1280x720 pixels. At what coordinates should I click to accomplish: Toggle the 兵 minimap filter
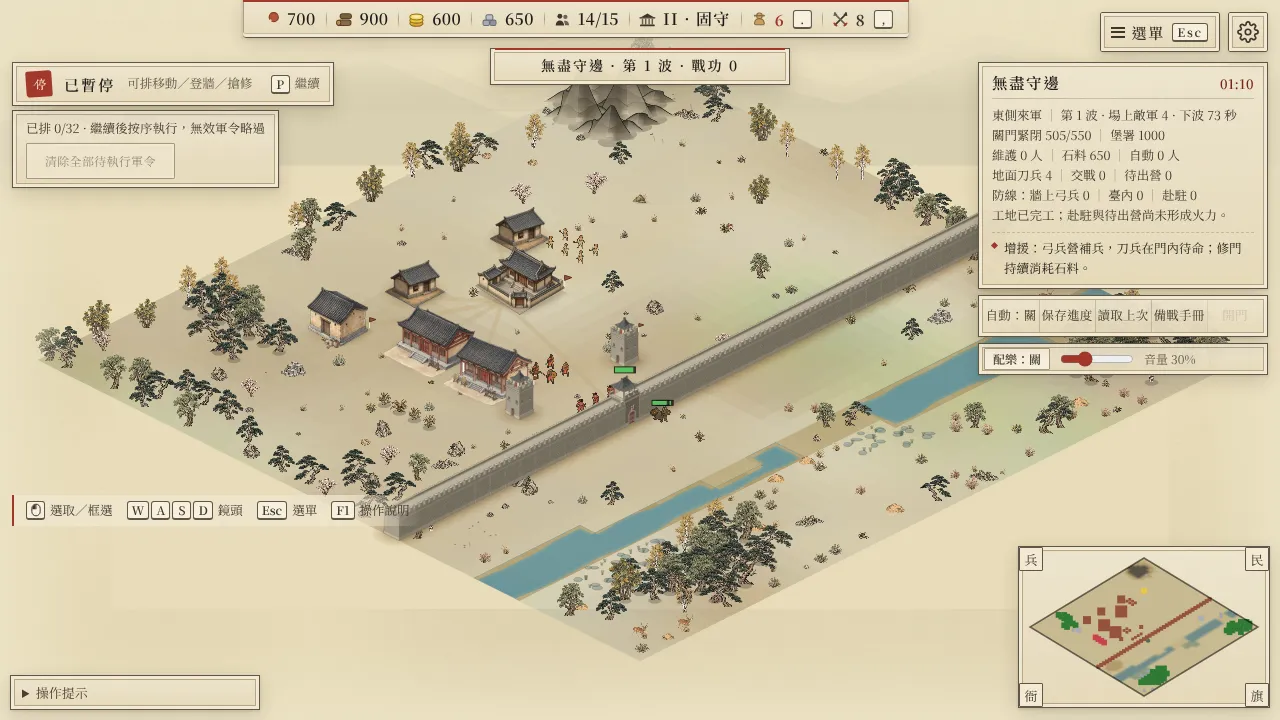[x=1031, y=559]
